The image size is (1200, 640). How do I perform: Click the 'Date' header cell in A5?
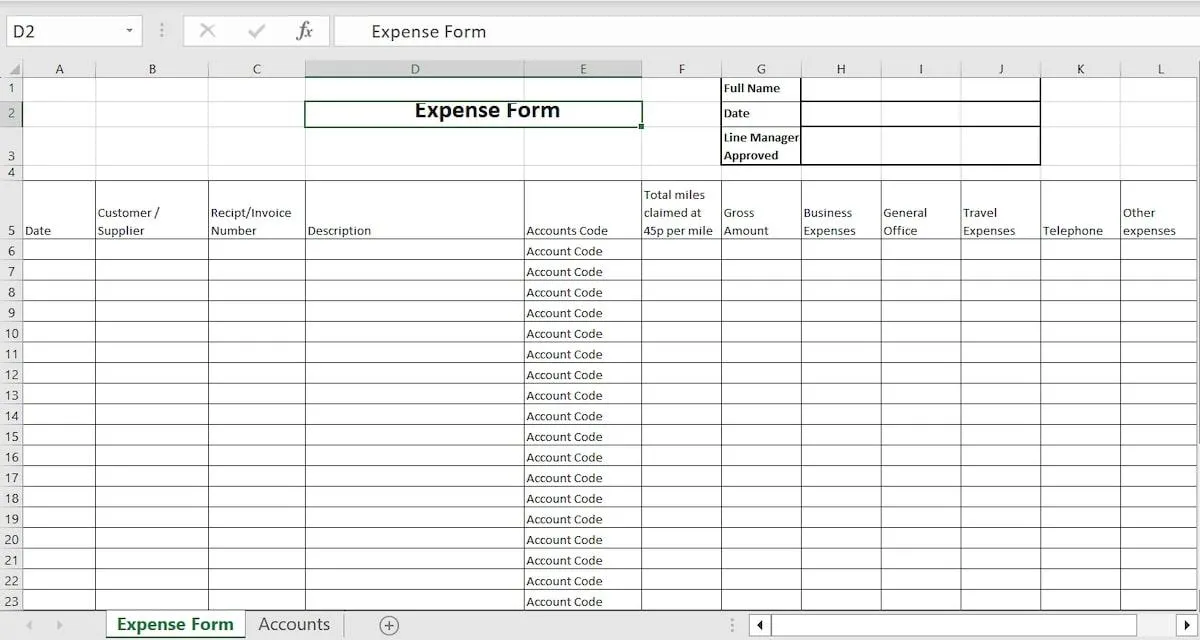(59, 210)
